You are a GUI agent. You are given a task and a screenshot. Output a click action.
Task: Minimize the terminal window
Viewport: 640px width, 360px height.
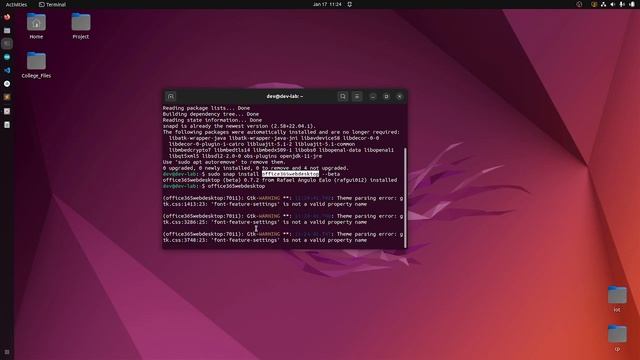click(373, 96)
